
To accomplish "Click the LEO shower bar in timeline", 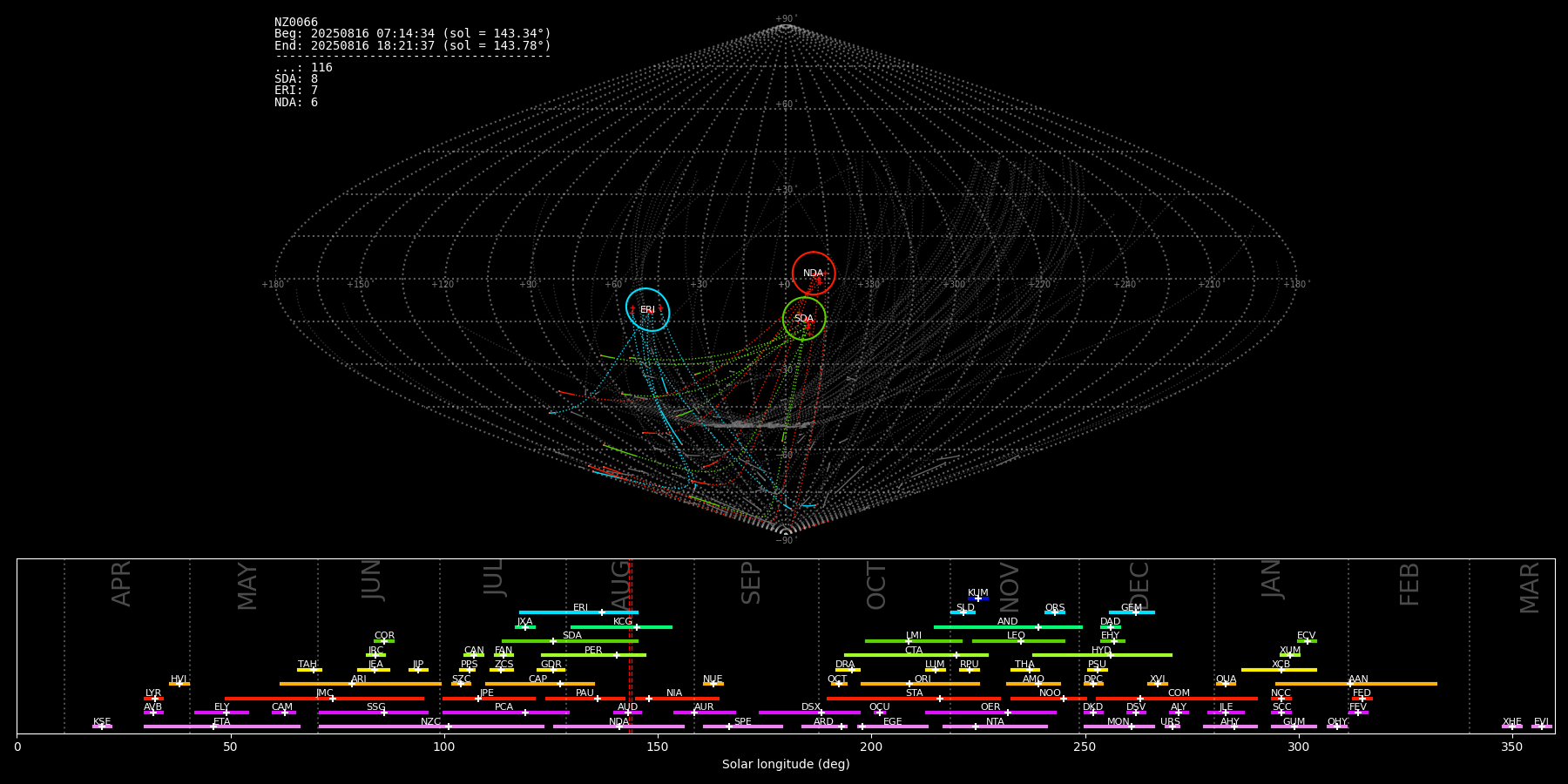I will pyautogui.click(x=1018, y=641).
